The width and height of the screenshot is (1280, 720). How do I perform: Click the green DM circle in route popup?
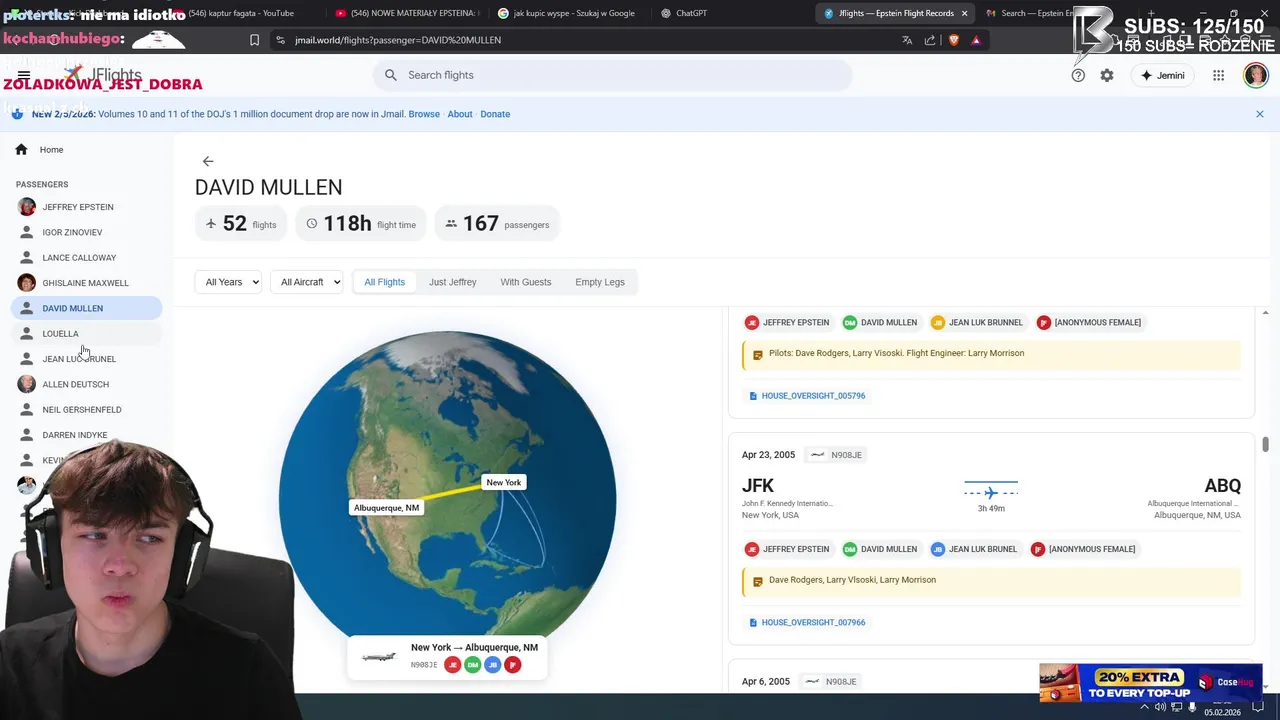(x=472, y=665)
